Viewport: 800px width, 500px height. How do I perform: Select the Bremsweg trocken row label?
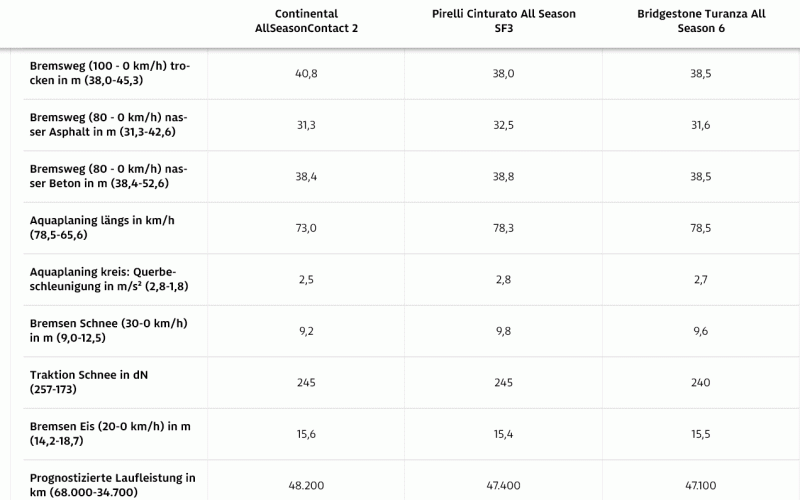(109, 73)
